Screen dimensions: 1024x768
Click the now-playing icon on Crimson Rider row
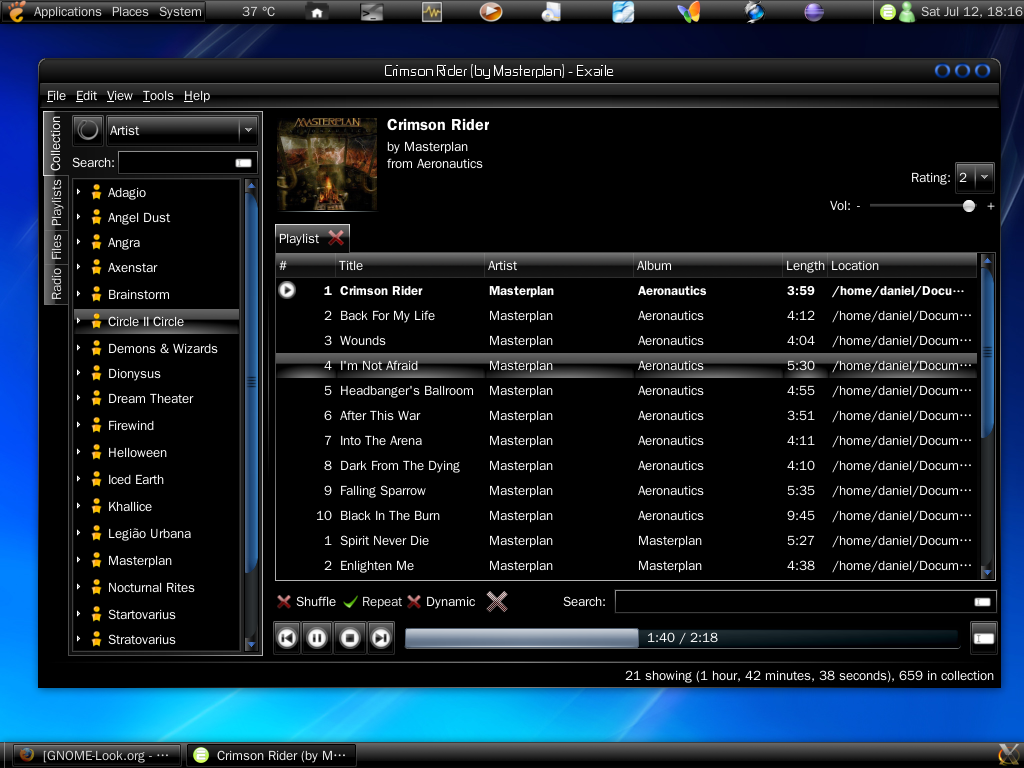pyautogui.click(x=287, y=290)
